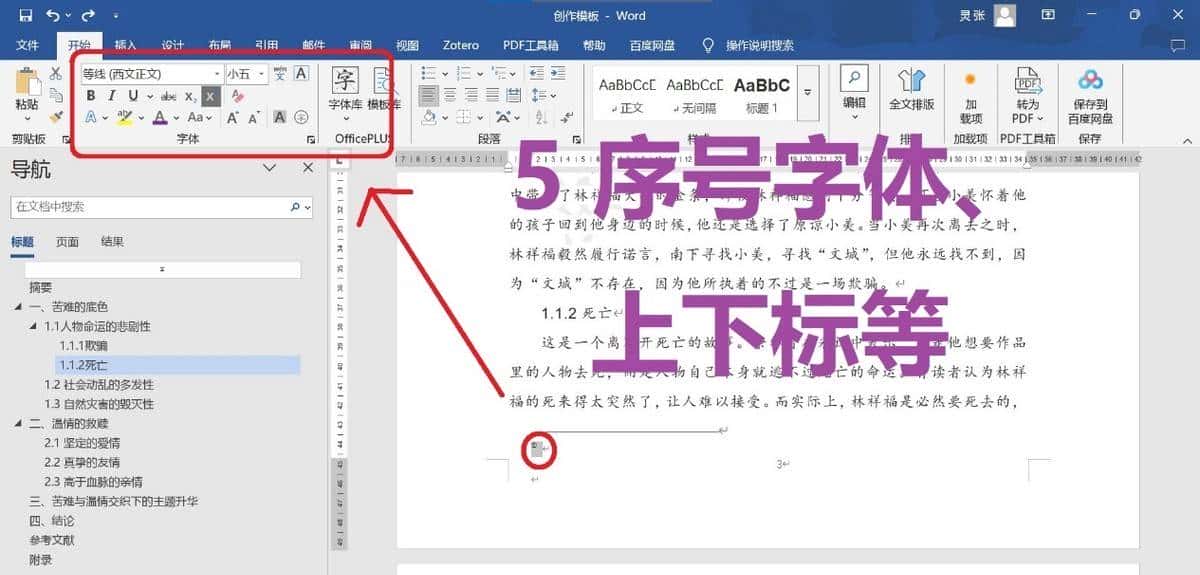Screen dimensions: 1200x575
Task: Redo the last action
Action: (x=88, y=15)
